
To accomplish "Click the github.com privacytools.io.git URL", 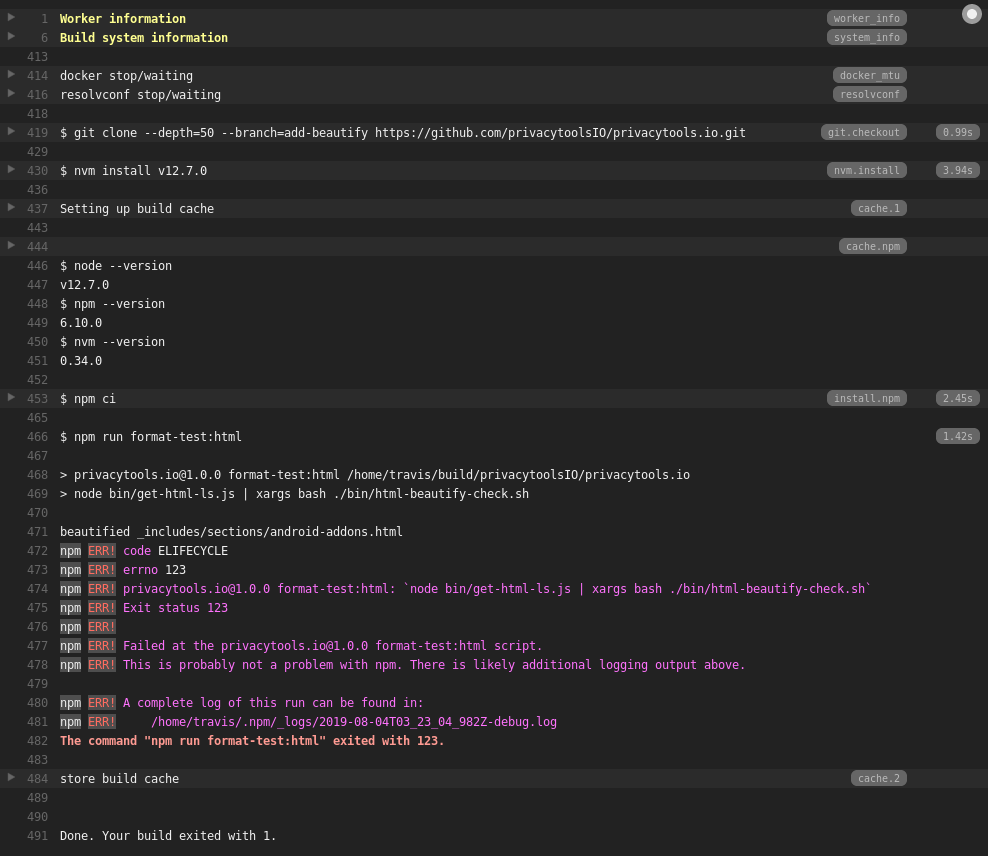I will (x=560, y=133).
